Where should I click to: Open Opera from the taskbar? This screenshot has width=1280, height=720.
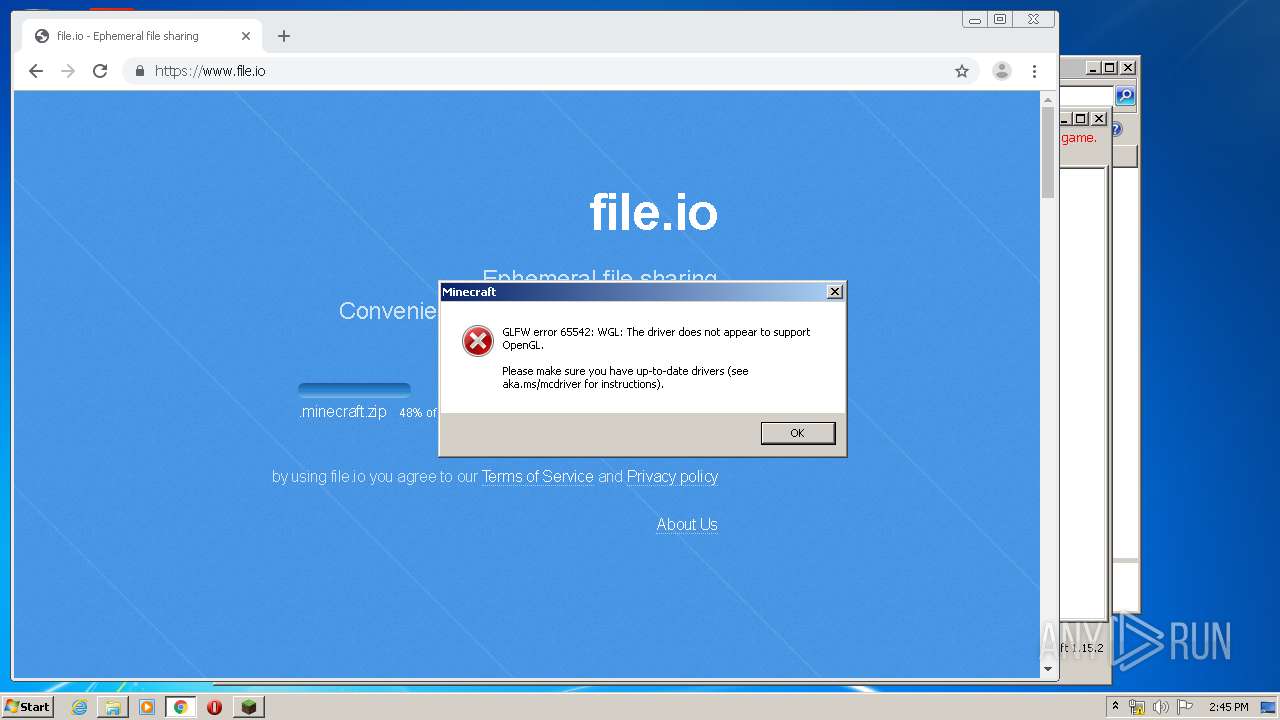point(214,707)
